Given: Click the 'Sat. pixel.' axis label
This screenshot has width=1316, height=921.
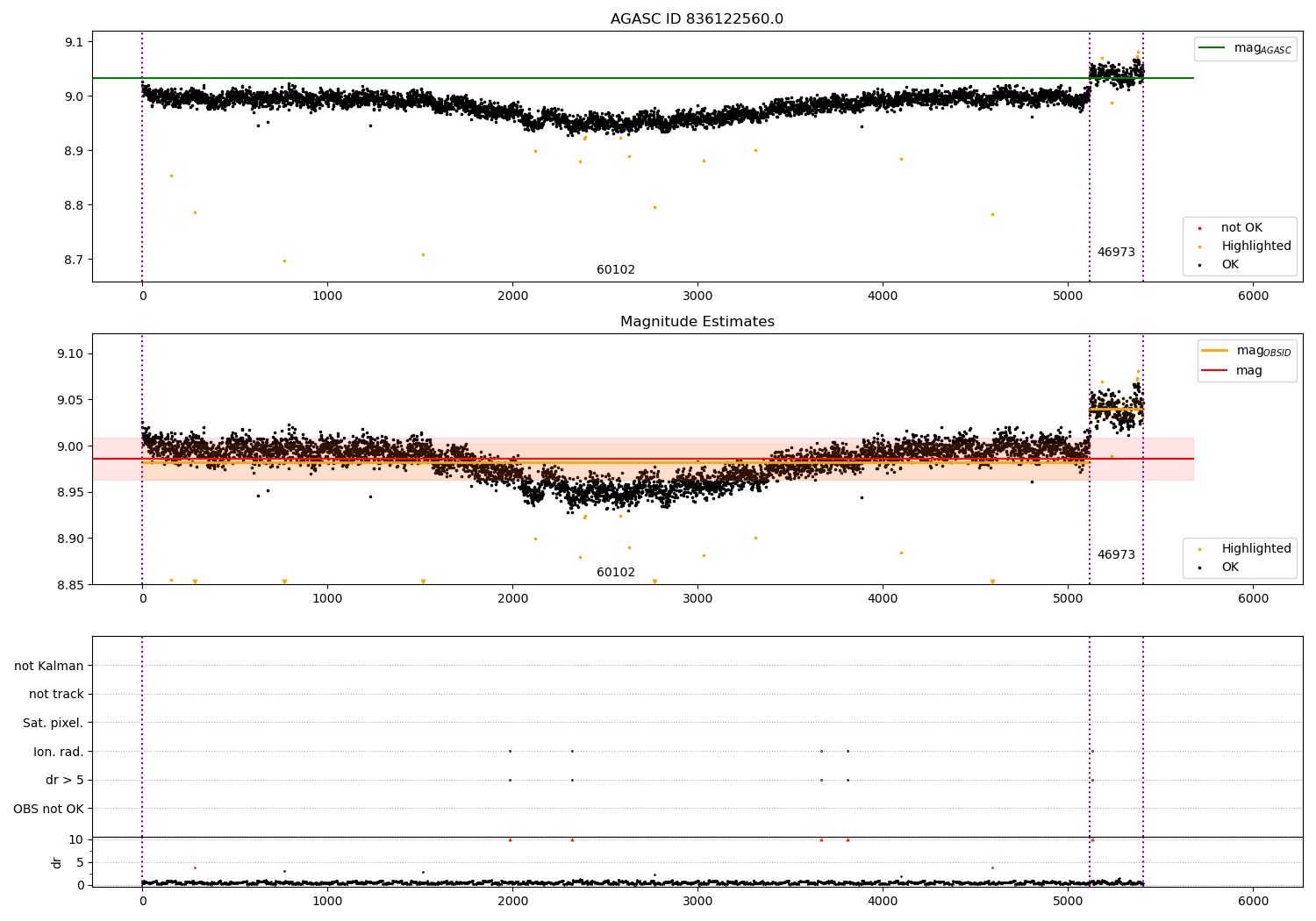Looking at the screenshot, I should click(x=54, y=724).
